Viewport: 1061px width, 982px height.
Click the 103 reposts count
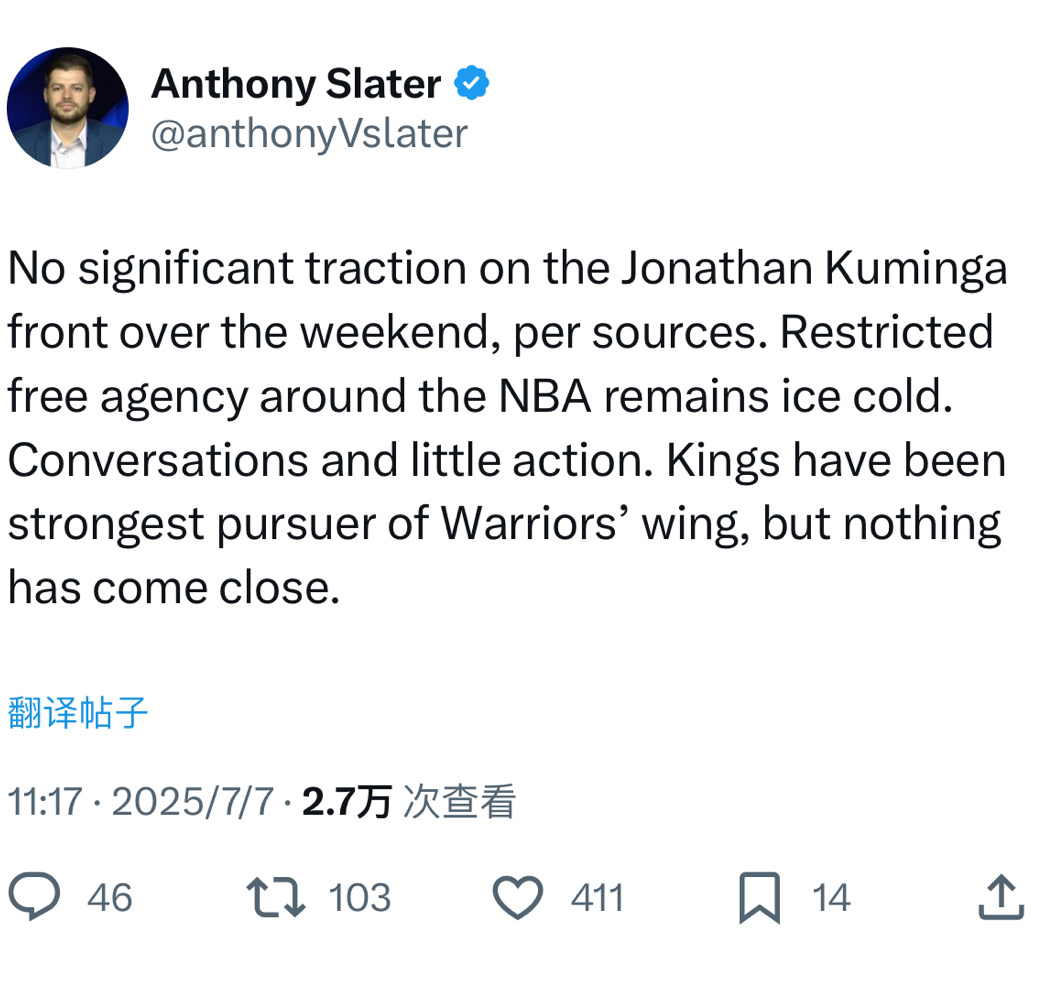[x=360, y=898]
